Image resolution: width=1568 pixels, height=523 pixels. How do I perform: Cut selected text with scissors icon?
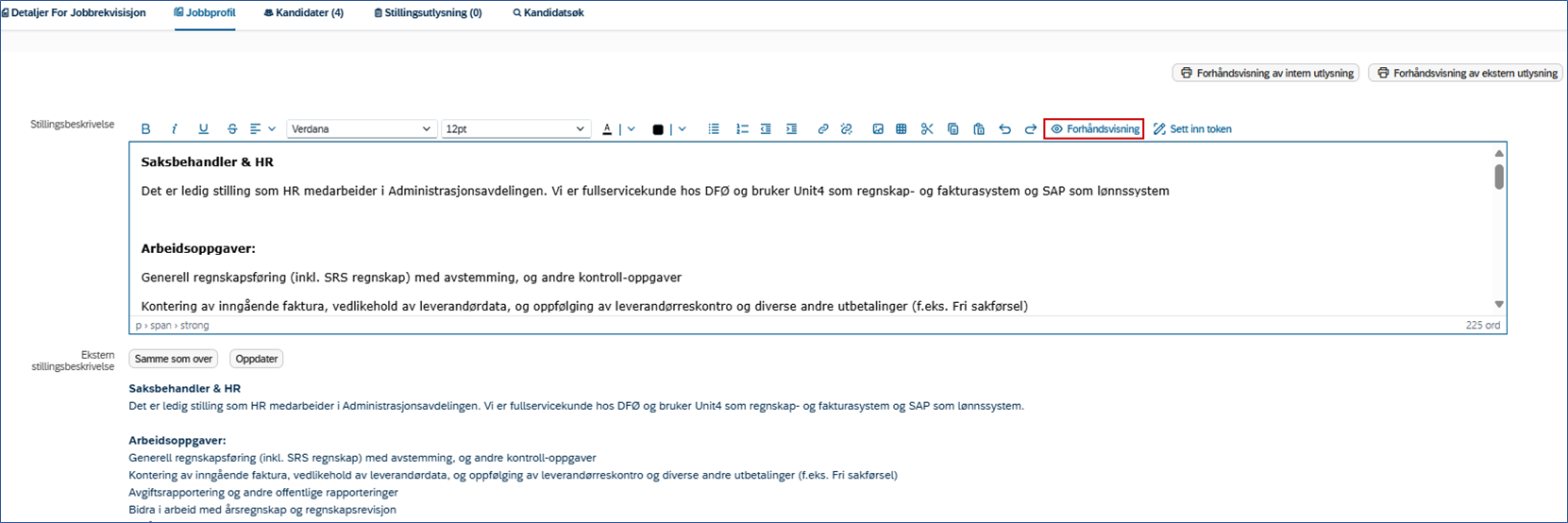pos(927,129)
